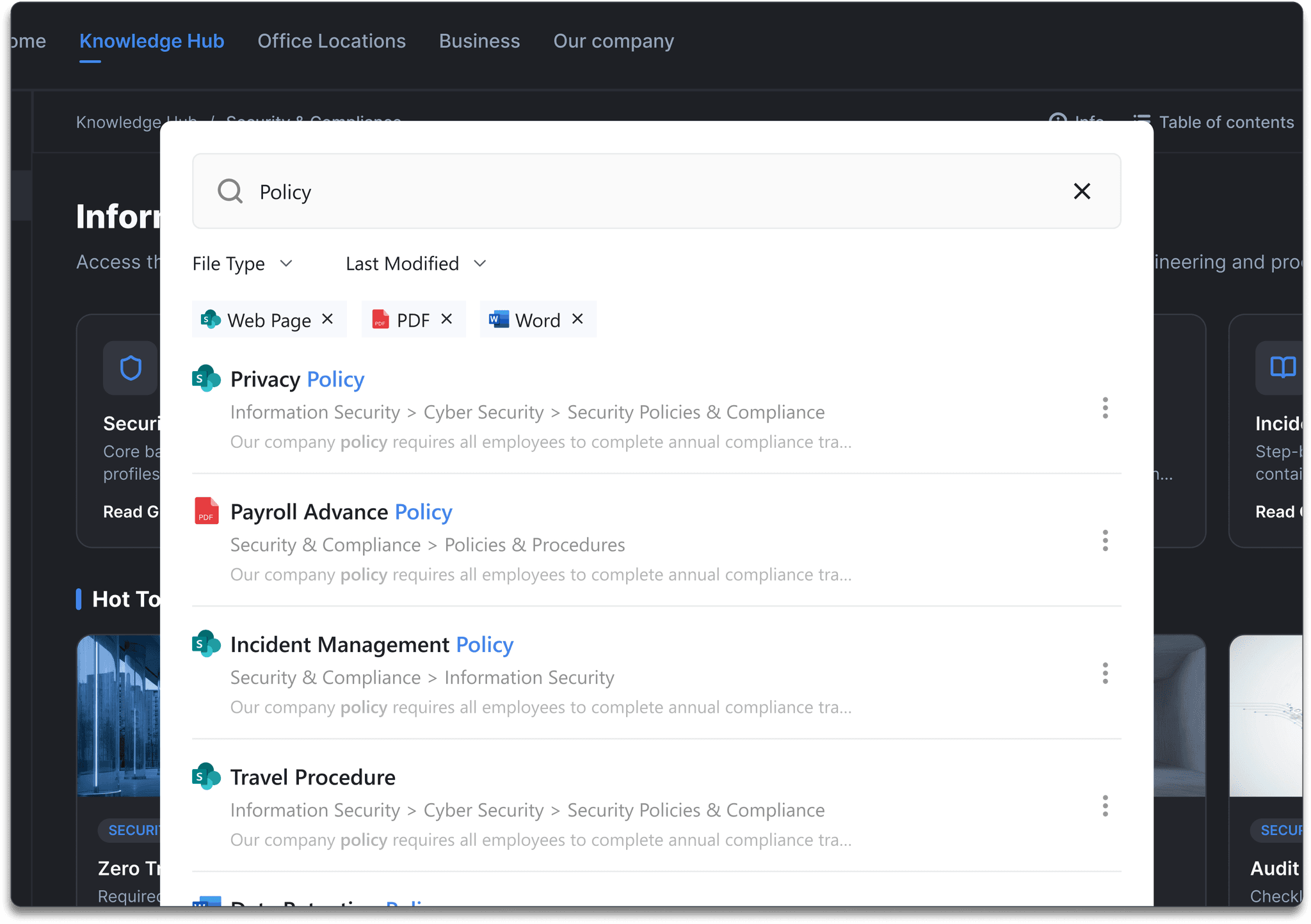The width and height of the screenshot is (1311, 924).
Task: Click the Word filter chip label
Action: coord(538,320)
